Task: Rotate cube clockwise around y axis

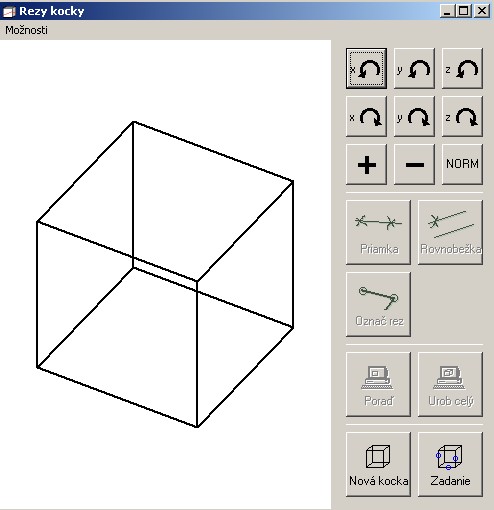Action: point(414,116)
